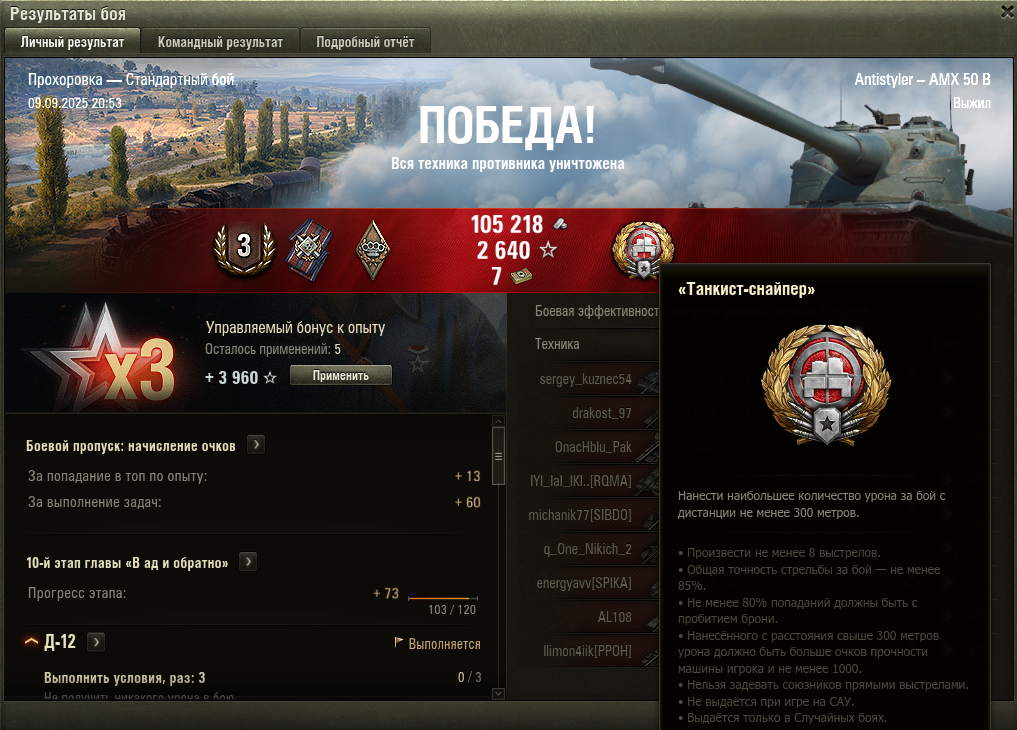Image resolution: width=1017 pixels, height=730 pixels.
Task: Open the Подробный отчёт tab
Action: pos(365,42)
